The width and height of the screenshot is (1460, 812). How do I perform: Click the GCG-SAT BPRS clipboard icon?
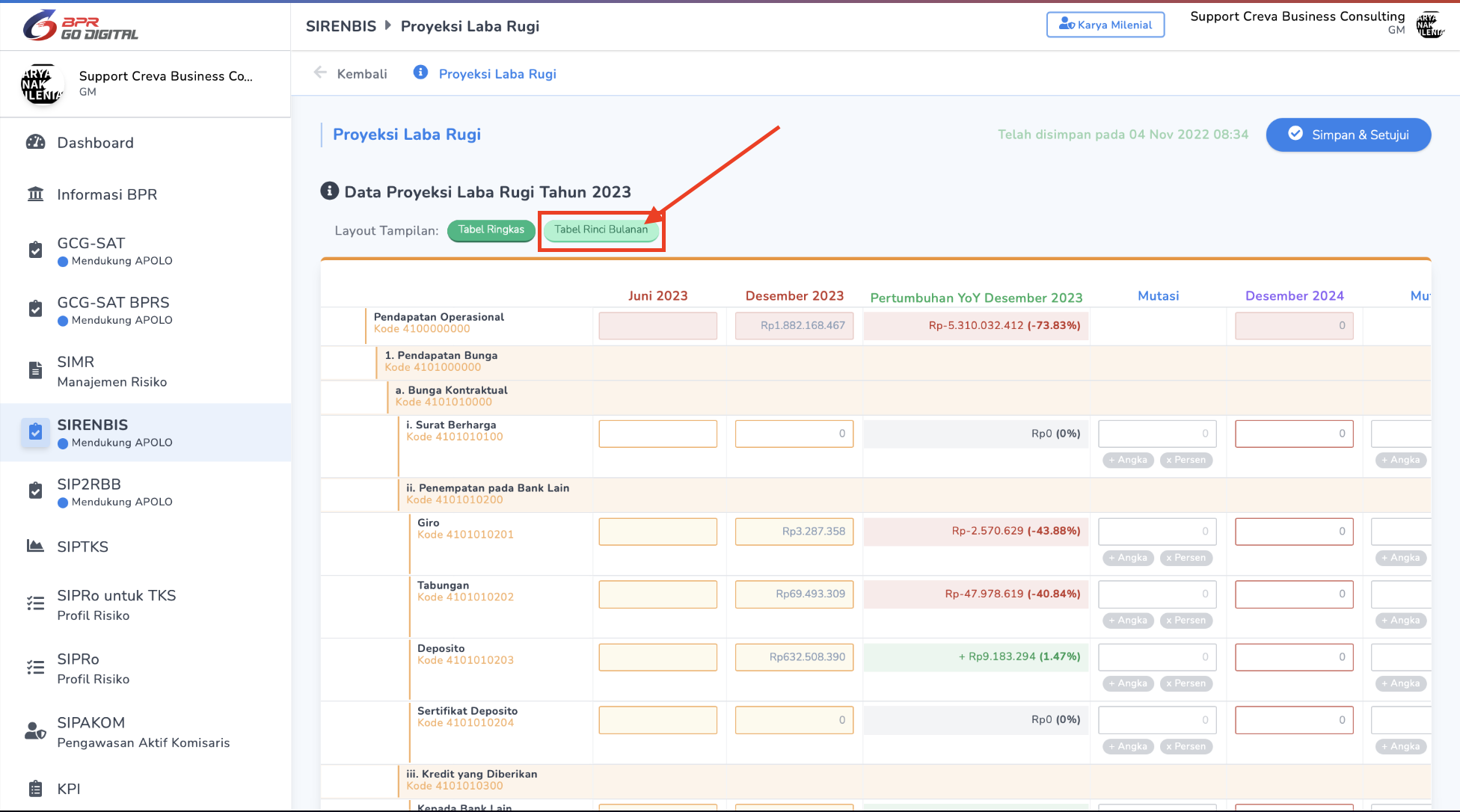click(35, 309)
